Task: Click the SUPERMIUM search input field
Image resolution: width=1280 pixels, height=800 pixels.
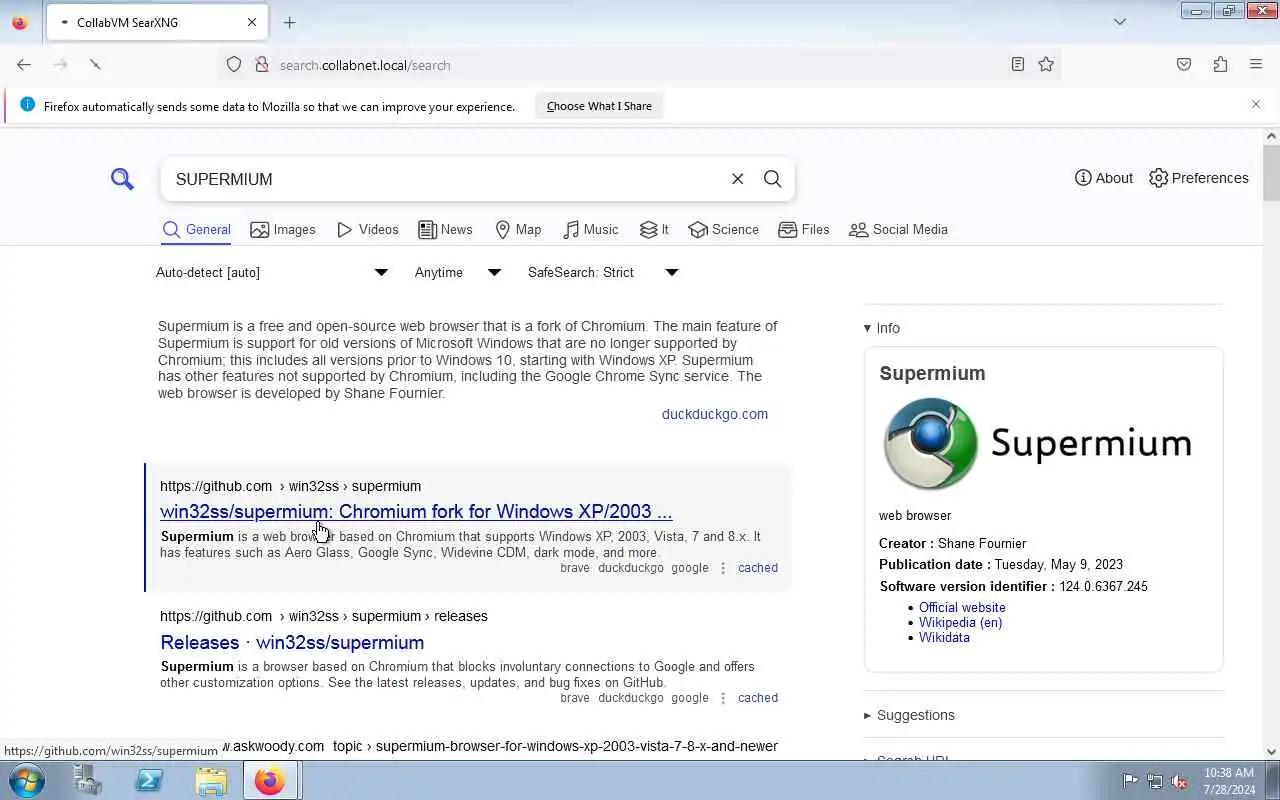Action: (448, 179)
